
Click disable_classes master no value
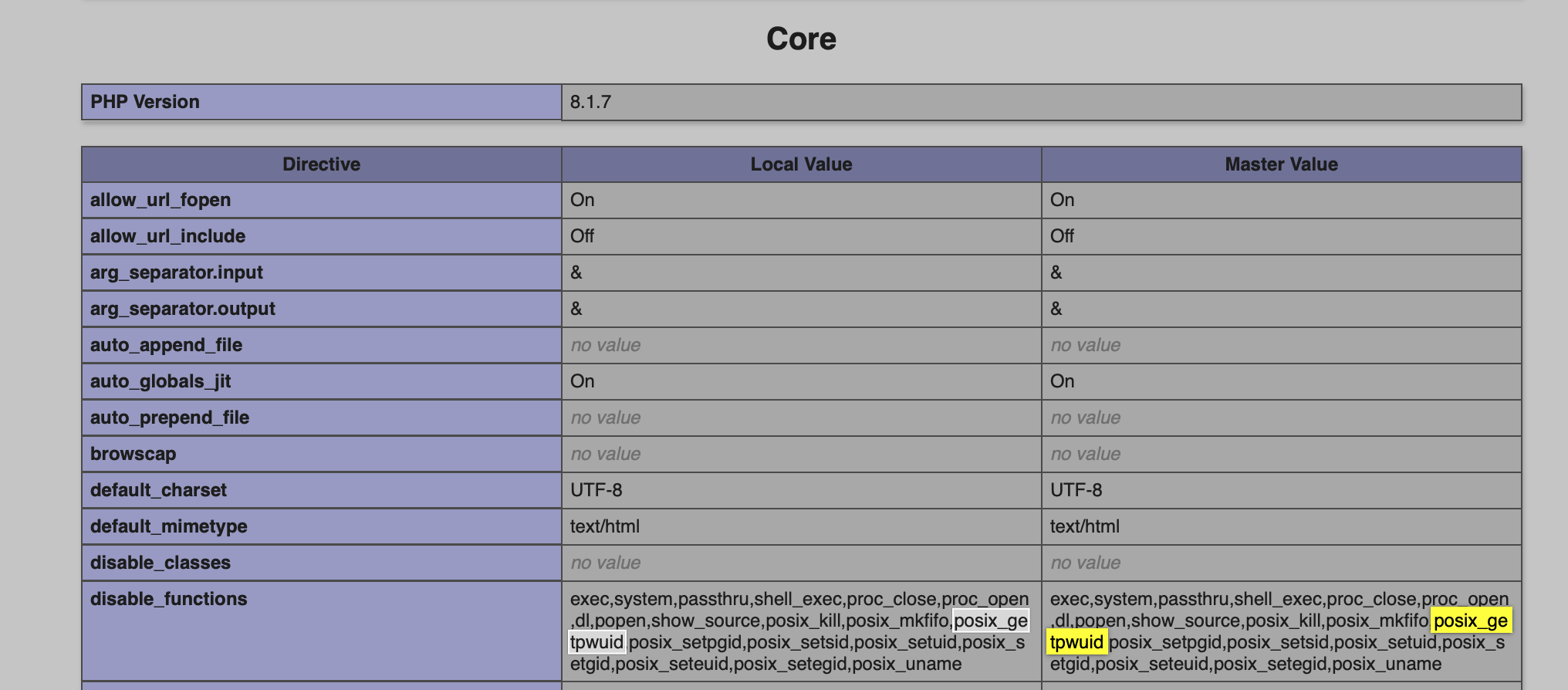[x=1086, y=563]
